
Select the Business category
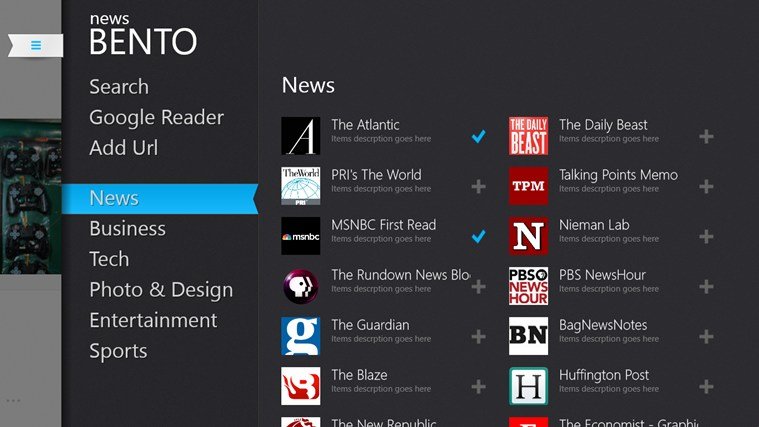point(127,229)
